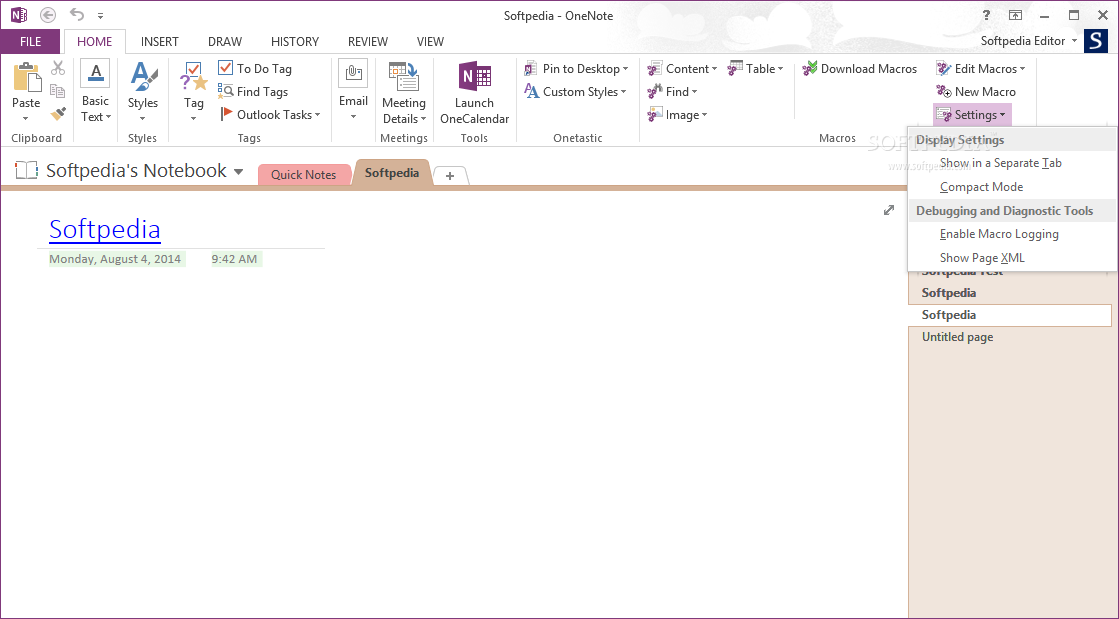Launch OneCalendar tool icon
1119x619 pixels.
[475, 76]
